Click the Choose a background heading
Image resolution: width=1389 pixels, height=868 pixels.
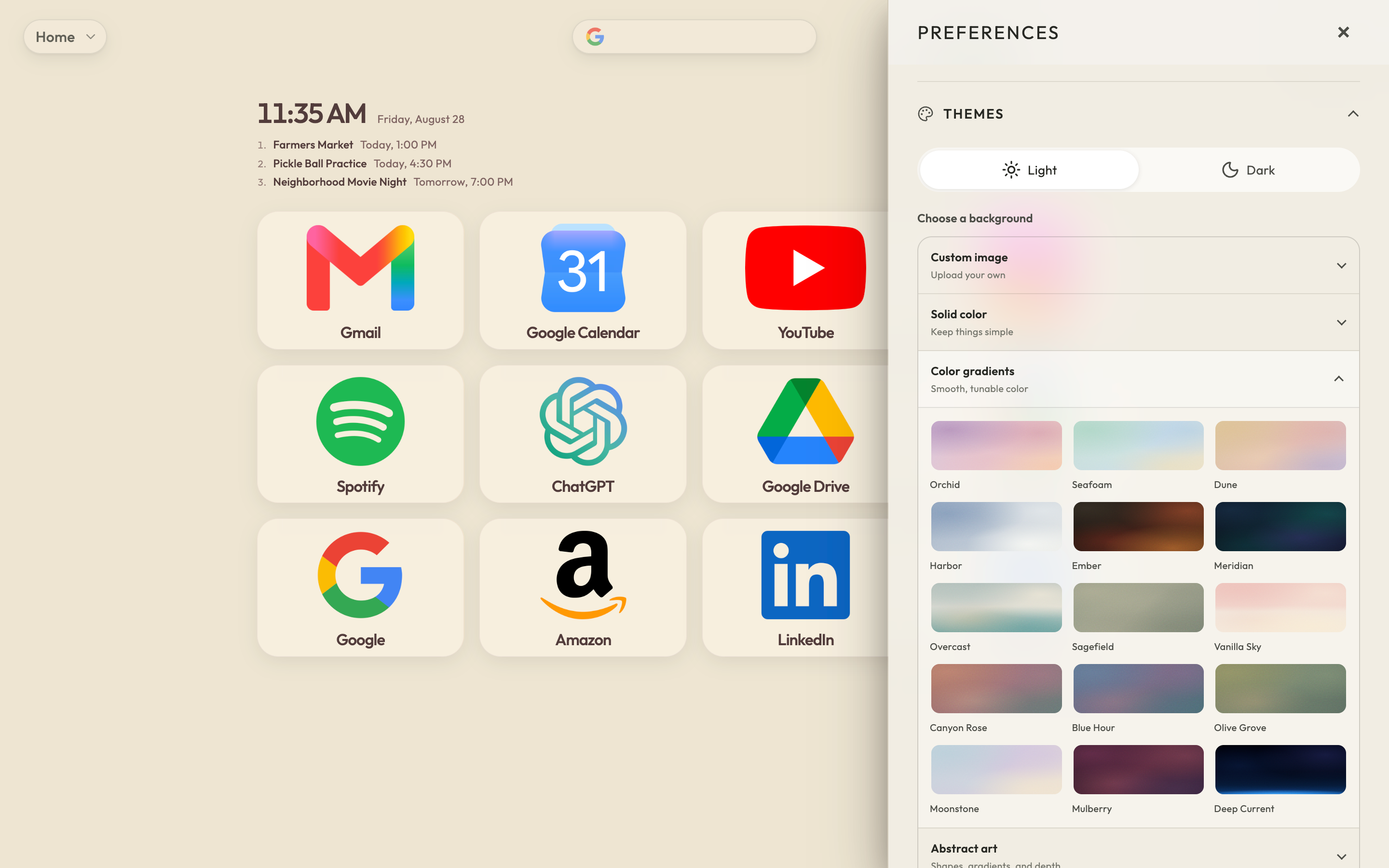(975, 218)
